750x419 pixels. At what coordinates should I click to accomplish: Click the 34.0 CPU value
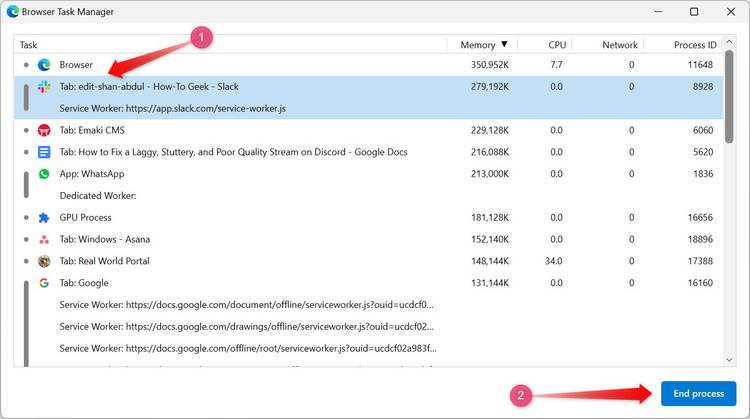[554, 261]
